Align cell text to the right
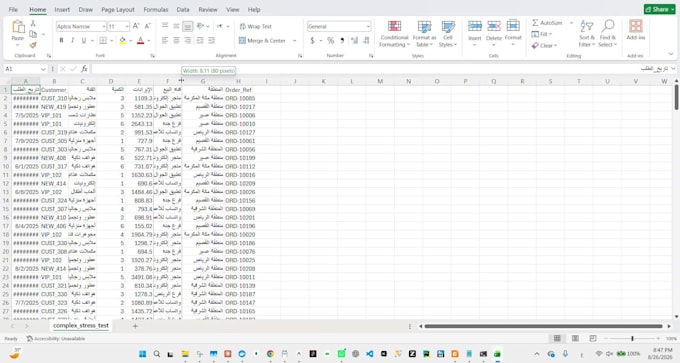This screenshot has width=680, height=363. (187, 40)
